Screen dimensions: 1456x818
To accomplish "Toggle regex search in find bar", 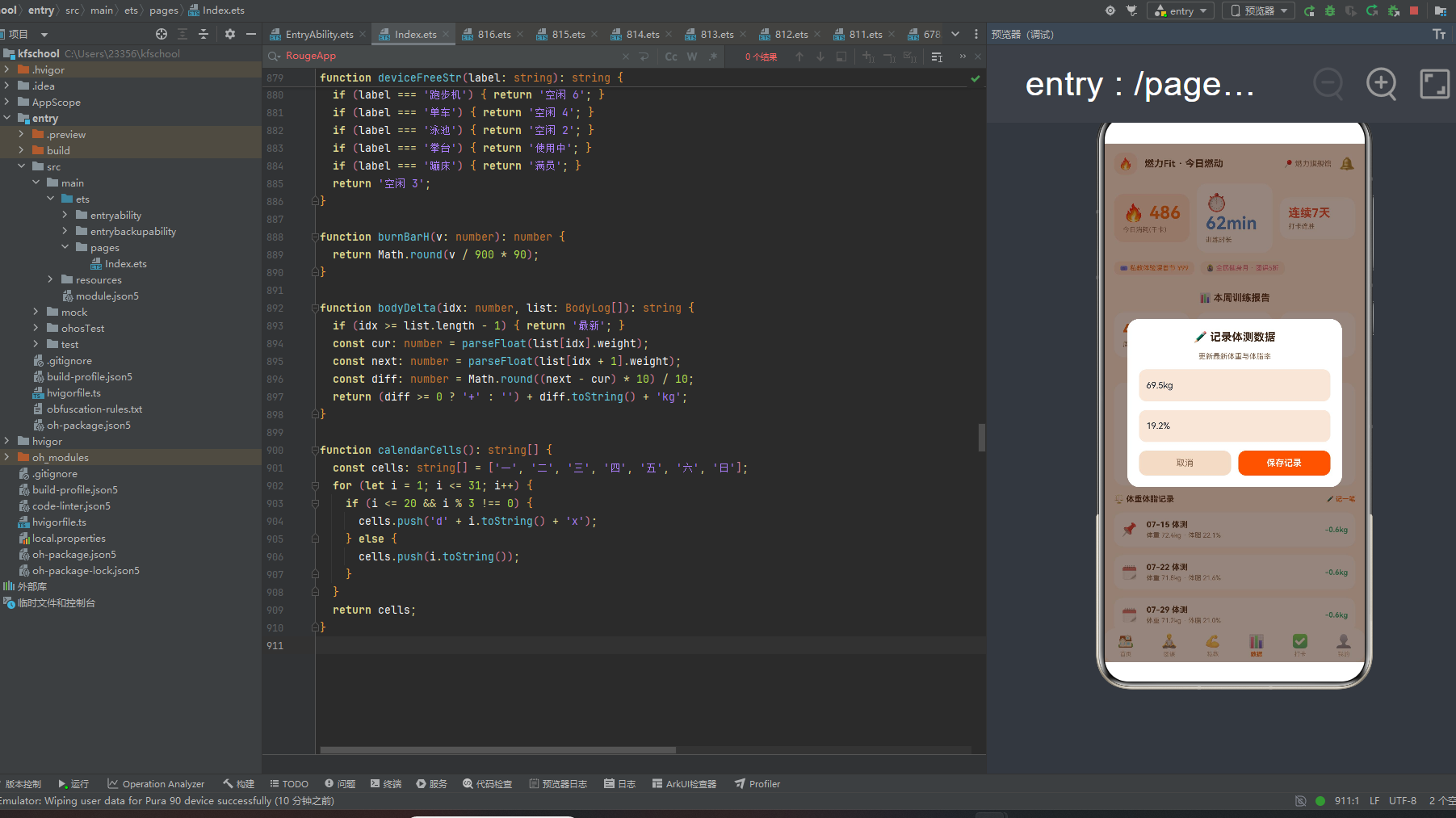I will pyautogui.click(x=713, y=57).
